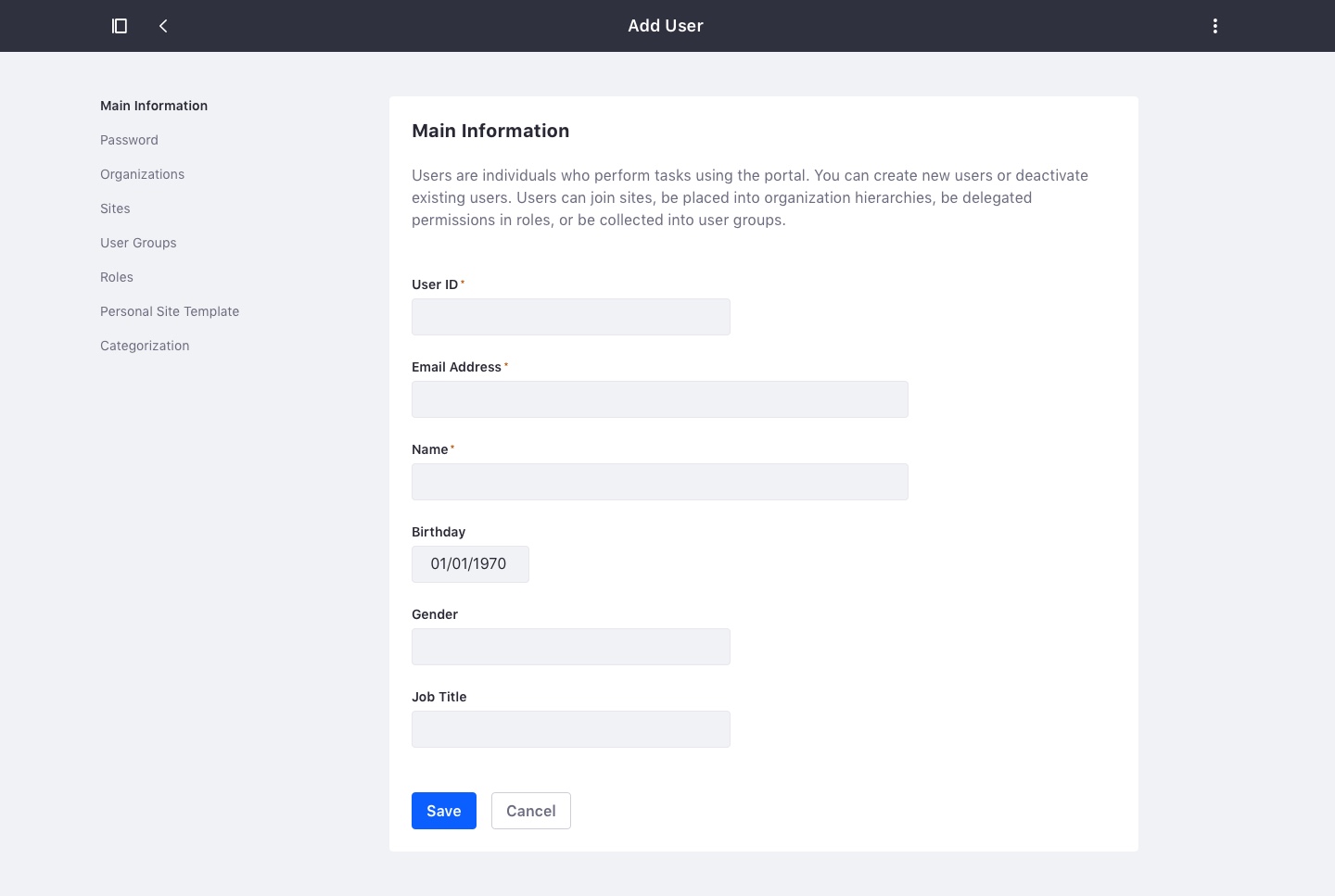The height and width of the screenshot is (896, 1335).
Task: Click the User ID input field
Action: (570, 317)
